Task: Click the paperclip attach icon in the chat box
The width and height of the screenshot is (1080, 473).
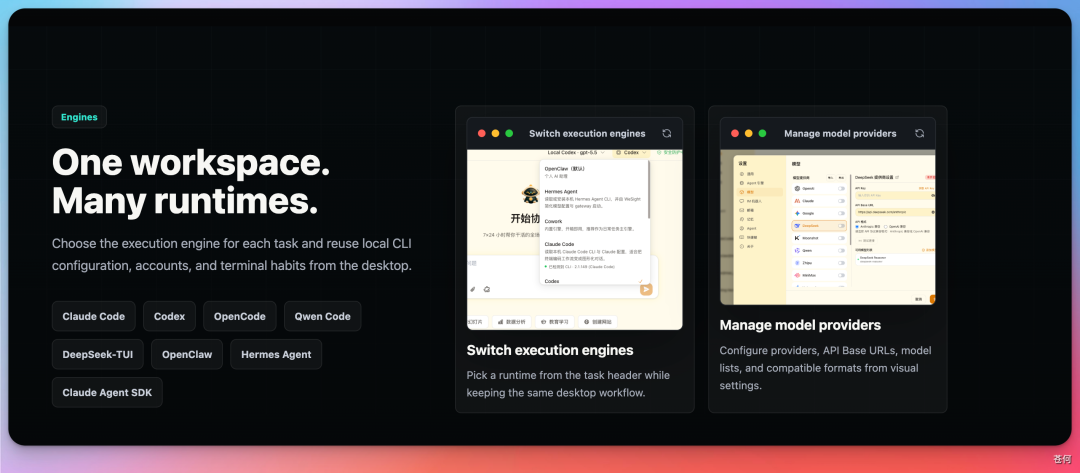Action: [x=472, y=289]
